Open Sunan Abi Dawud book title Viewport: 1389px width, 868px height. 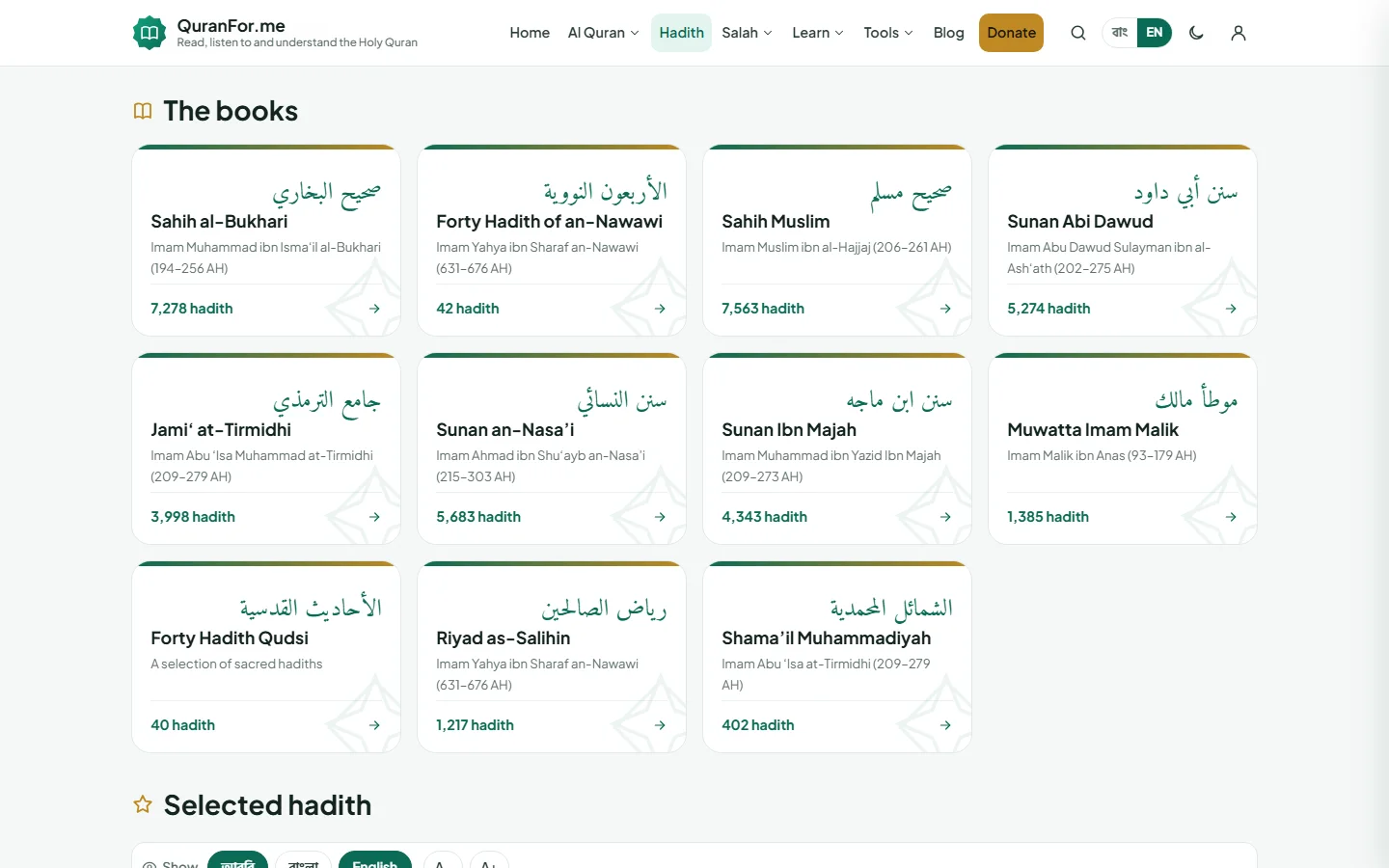[x=1080, y=222]
